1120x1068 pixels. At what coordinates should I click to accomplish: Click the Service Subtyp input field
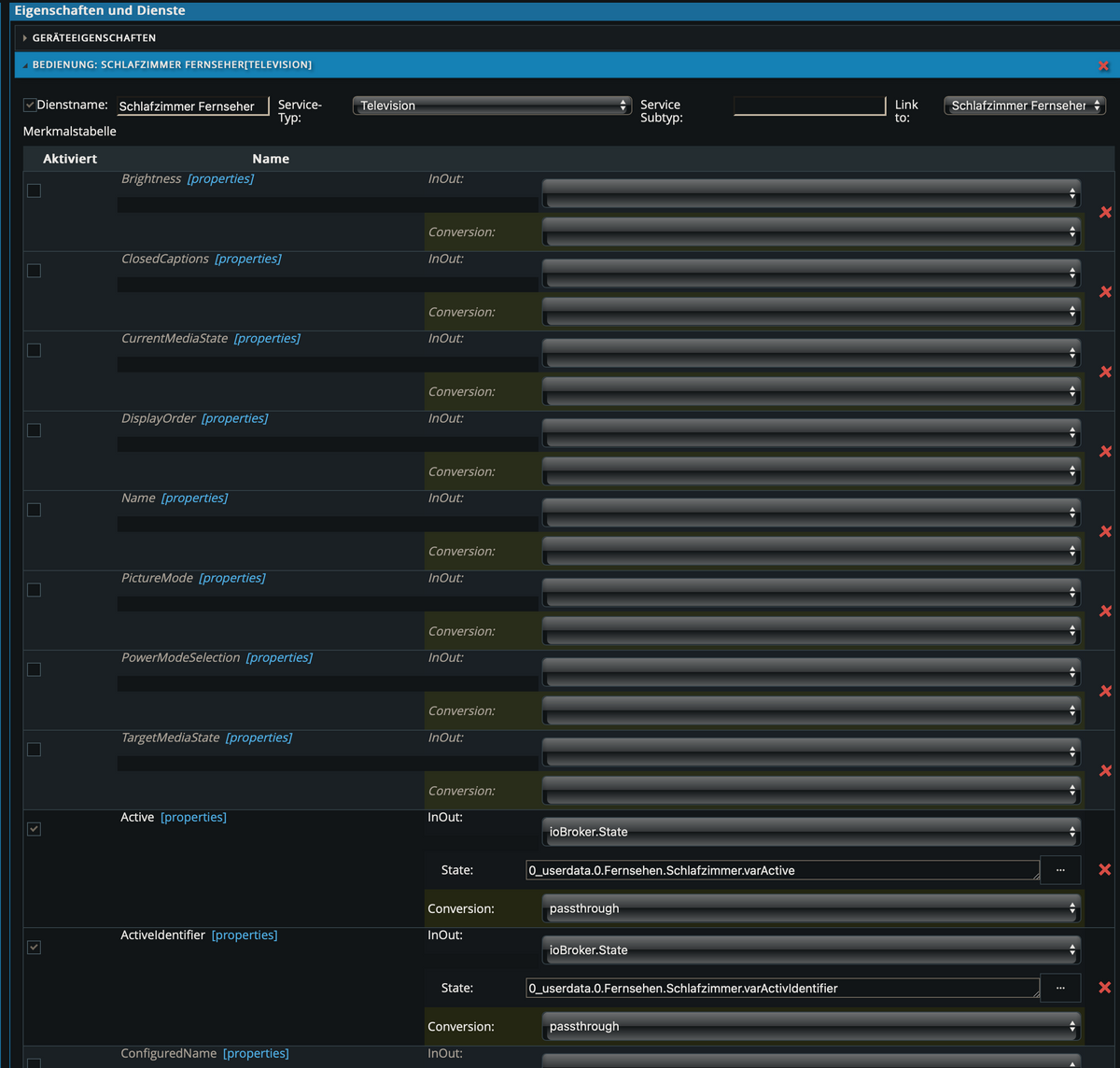(x=808, y=105)
